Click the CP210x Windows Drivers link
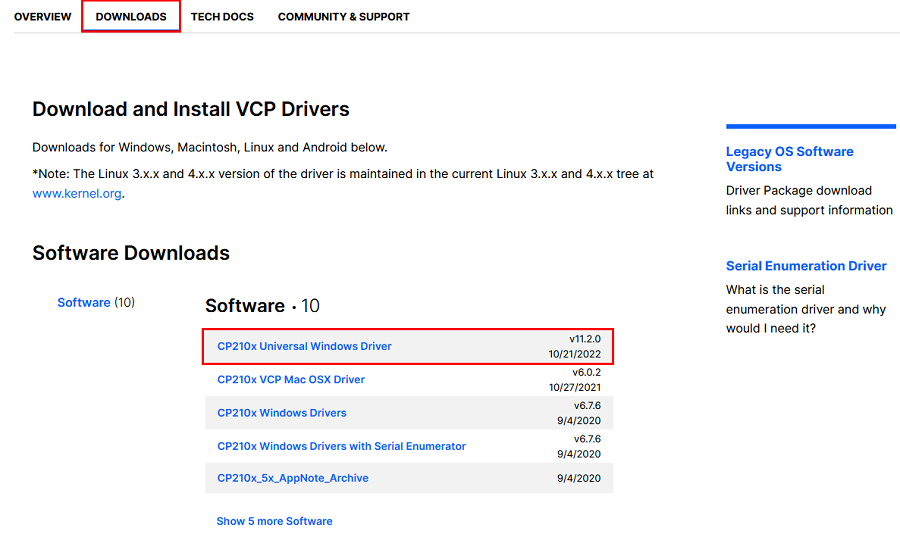This screenshot has width=900, height=537. click(282, 413)
